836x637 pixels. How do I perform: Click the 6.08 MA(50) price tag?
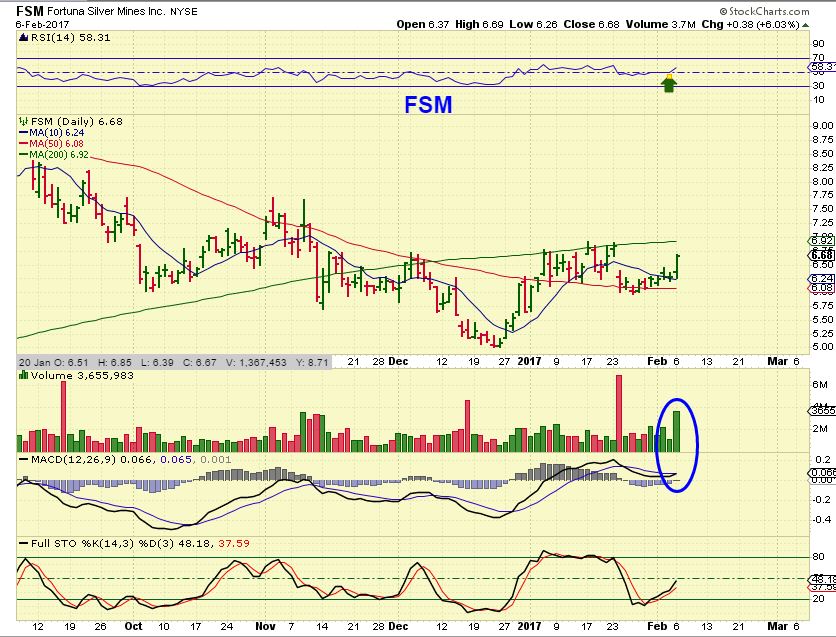click(x=823, y=288)
